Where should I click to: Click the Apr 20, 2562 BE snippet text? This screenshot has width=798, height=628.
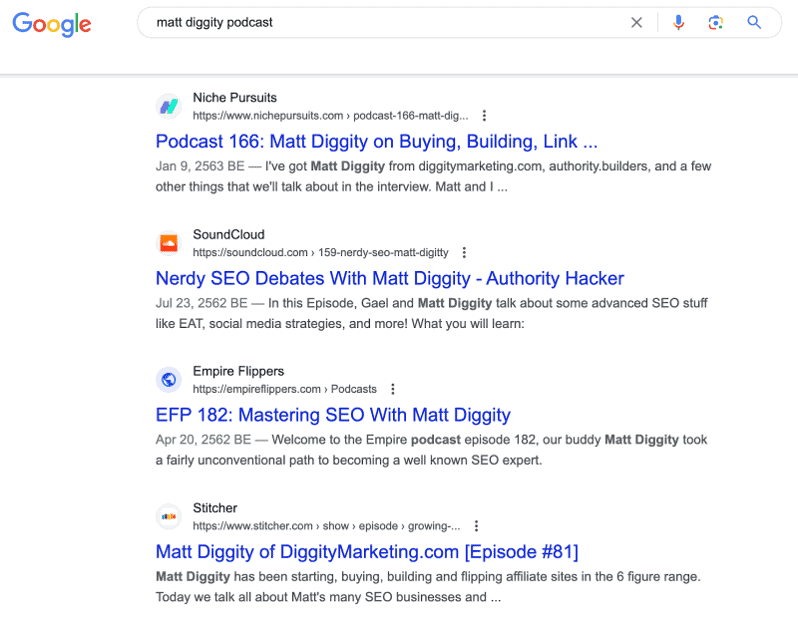point(432,450)
